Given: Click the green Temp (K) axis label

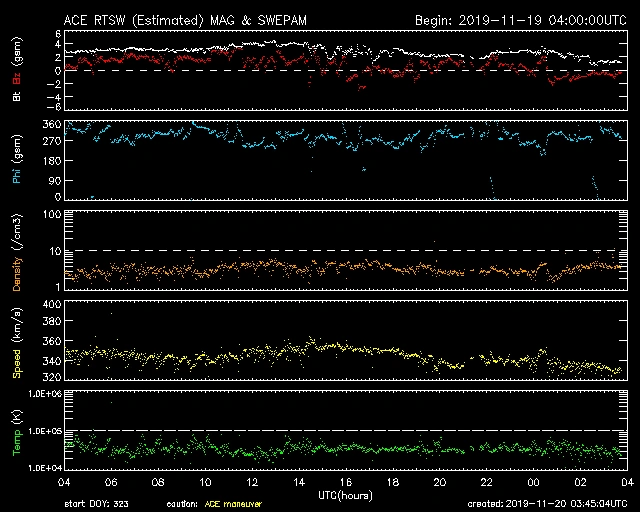Looking at the screenshot, I should (16, 430).
